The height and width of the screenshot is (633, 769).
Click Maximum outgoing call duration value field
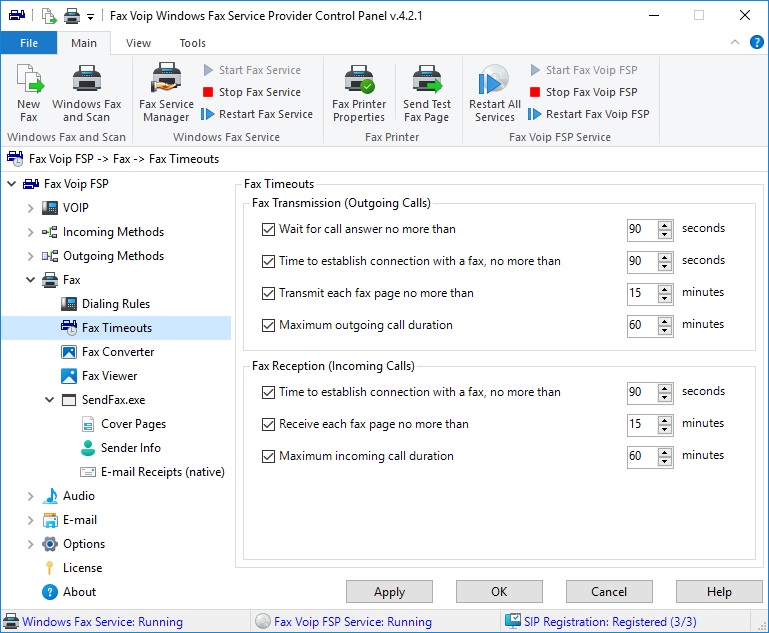click(642, 325)
